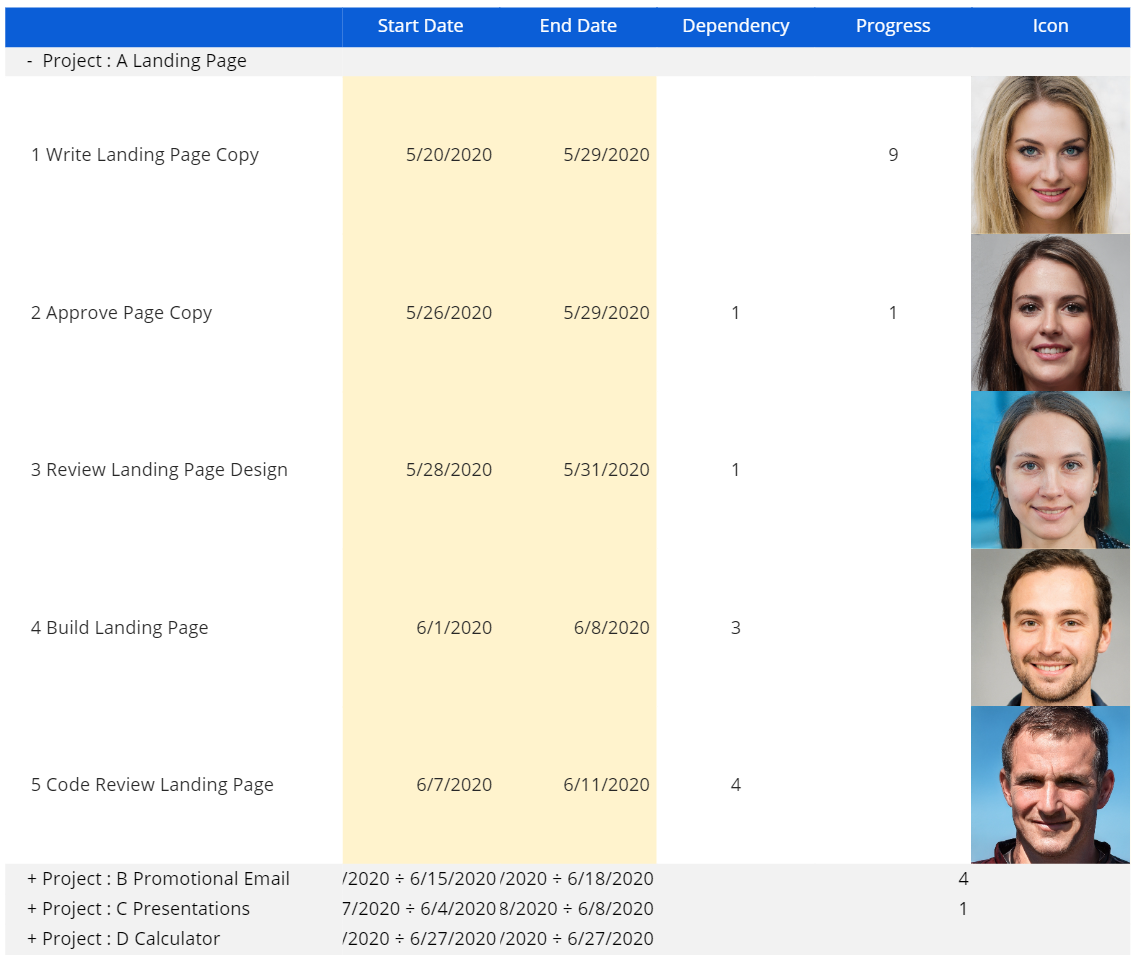This screenshot has height=962, width=1134.
Task: Click the Start Date column header
Action: (420, 26)
